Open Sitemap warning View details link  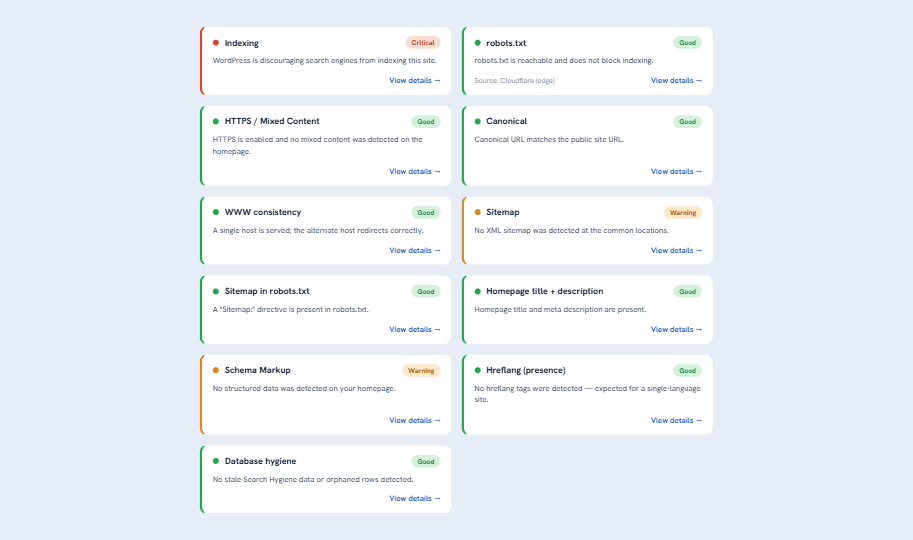(676, 250)
